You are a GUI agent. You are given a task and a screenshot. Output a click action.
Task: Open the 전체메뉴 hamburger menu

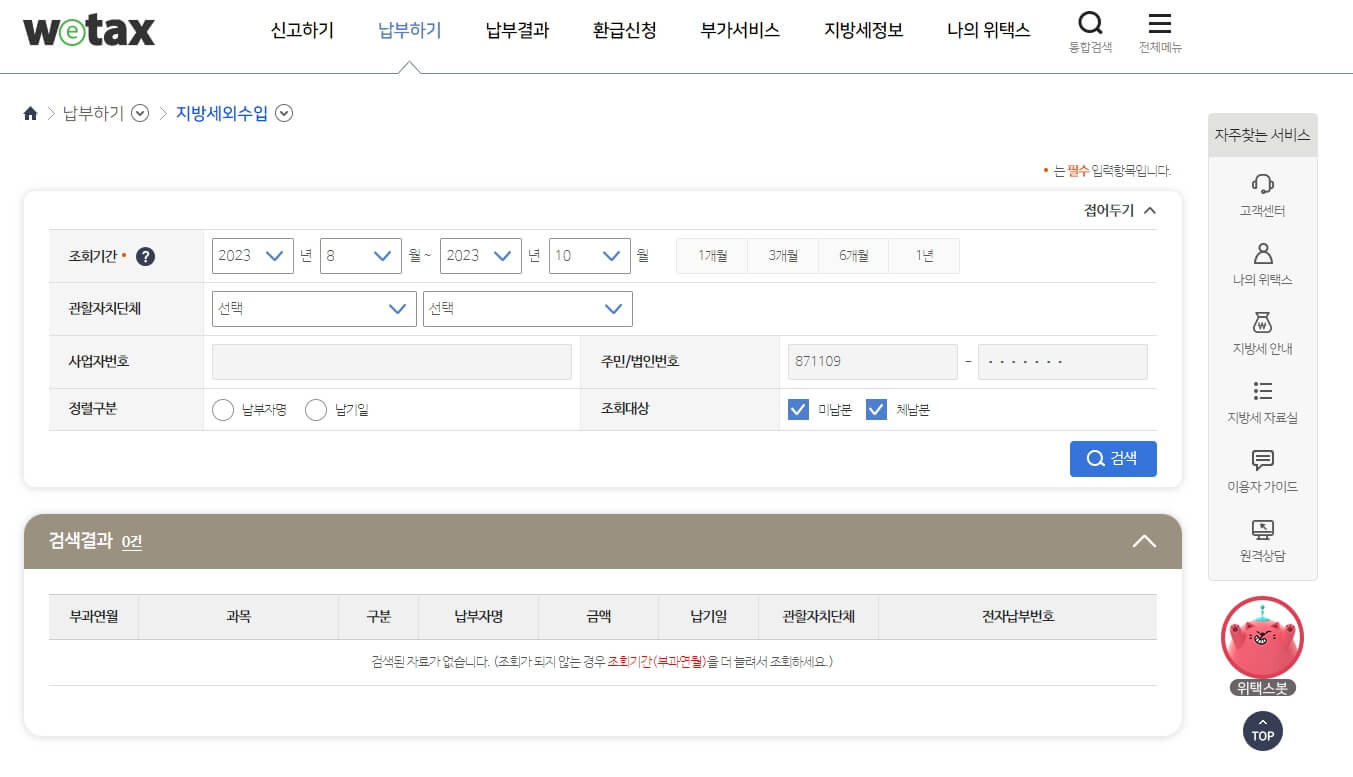pyautogui.click(x=1160, y=24)
